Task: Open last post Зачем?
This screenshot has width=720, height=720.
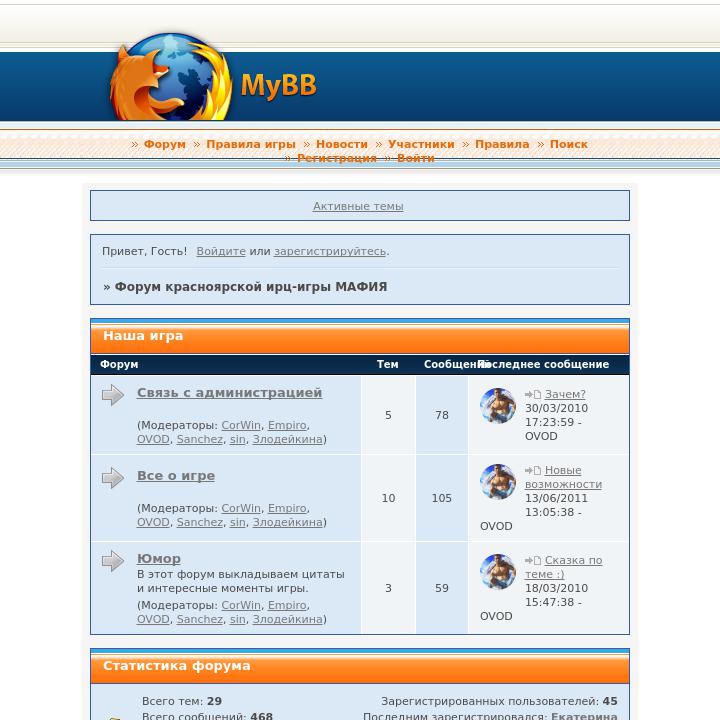Action: (565, 394)
